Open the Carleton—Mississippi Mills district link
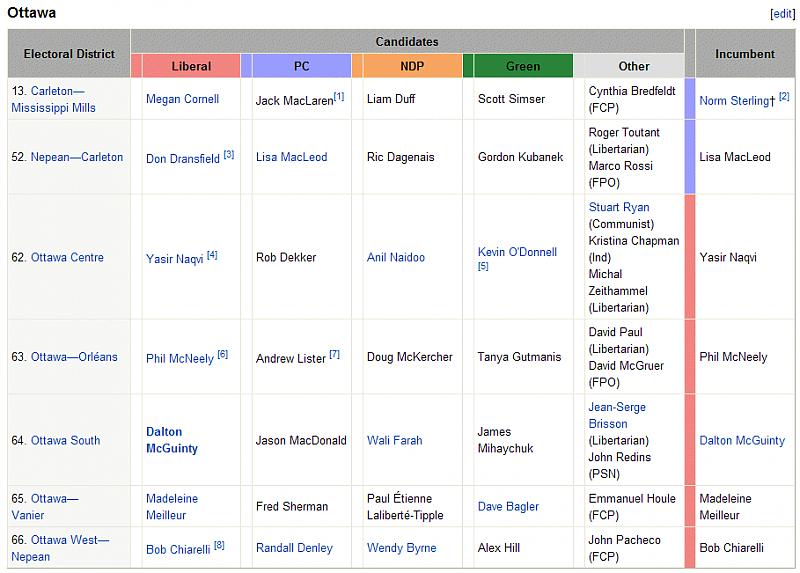The image size is (800, 573). (62, 99)
